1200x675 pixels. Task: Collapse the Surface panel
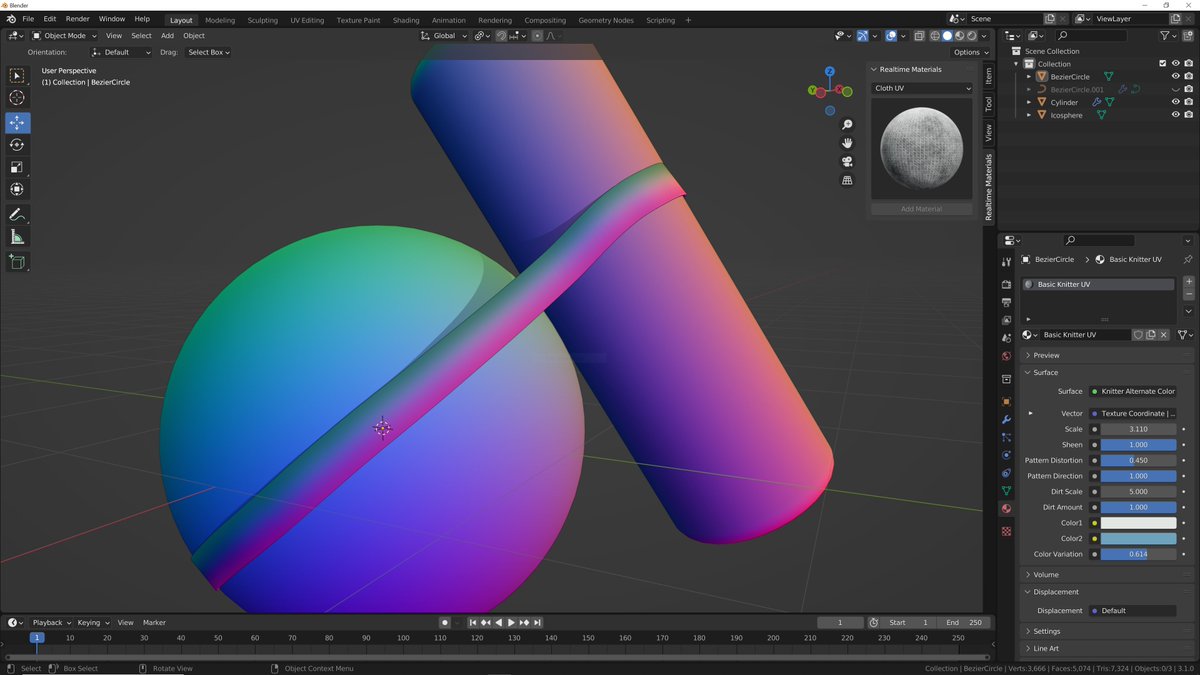pyautogui.click(x=1045, y=372)
